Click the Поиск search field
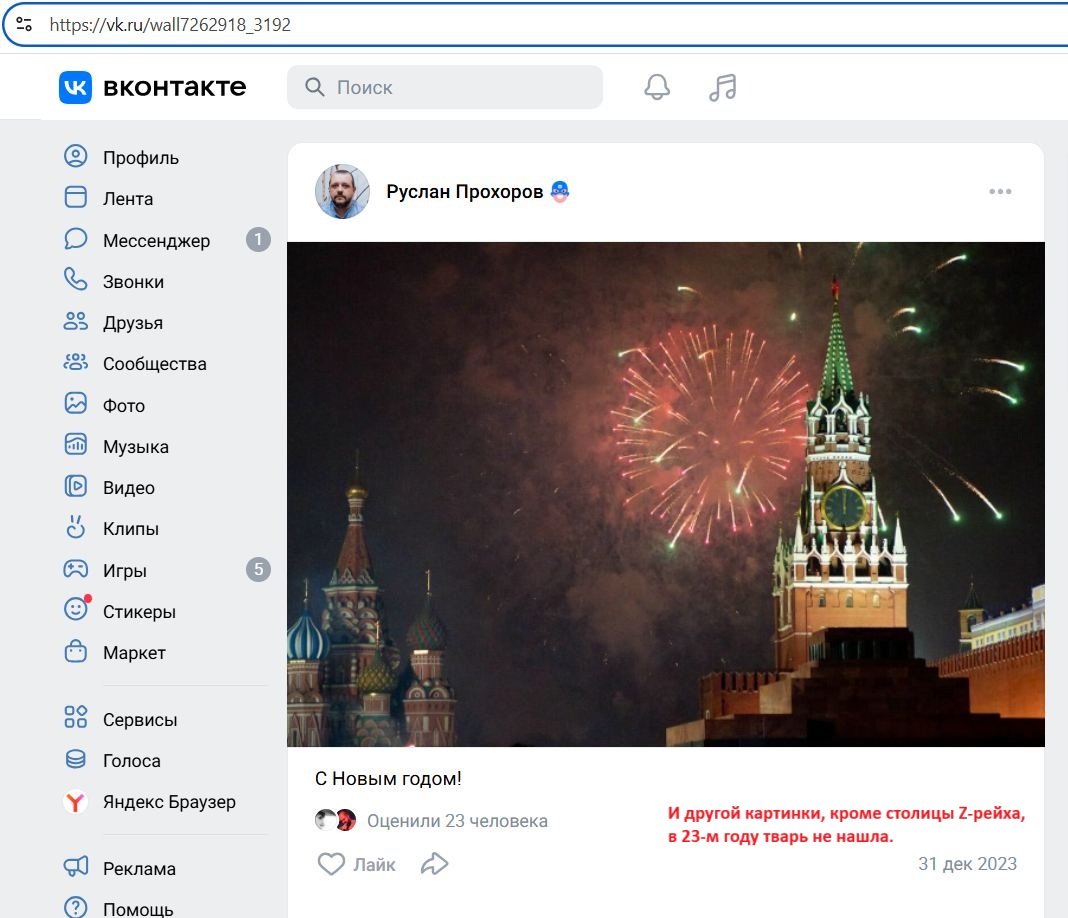Viewport: 1068px width, 918px height. point(445,87)
